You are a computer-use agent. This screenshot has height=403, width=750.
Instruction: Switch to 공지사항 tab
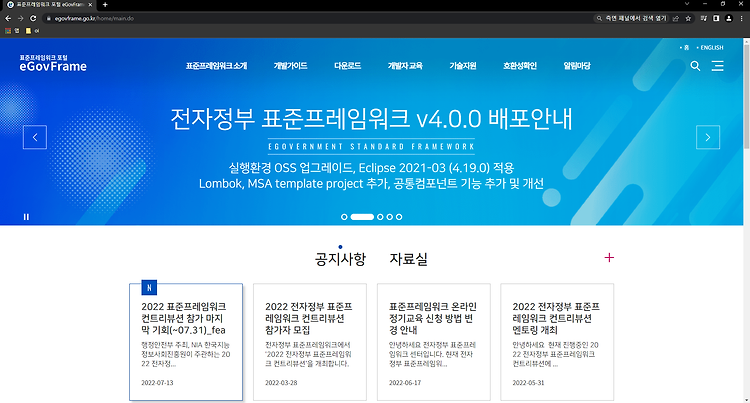coord(340,259)
